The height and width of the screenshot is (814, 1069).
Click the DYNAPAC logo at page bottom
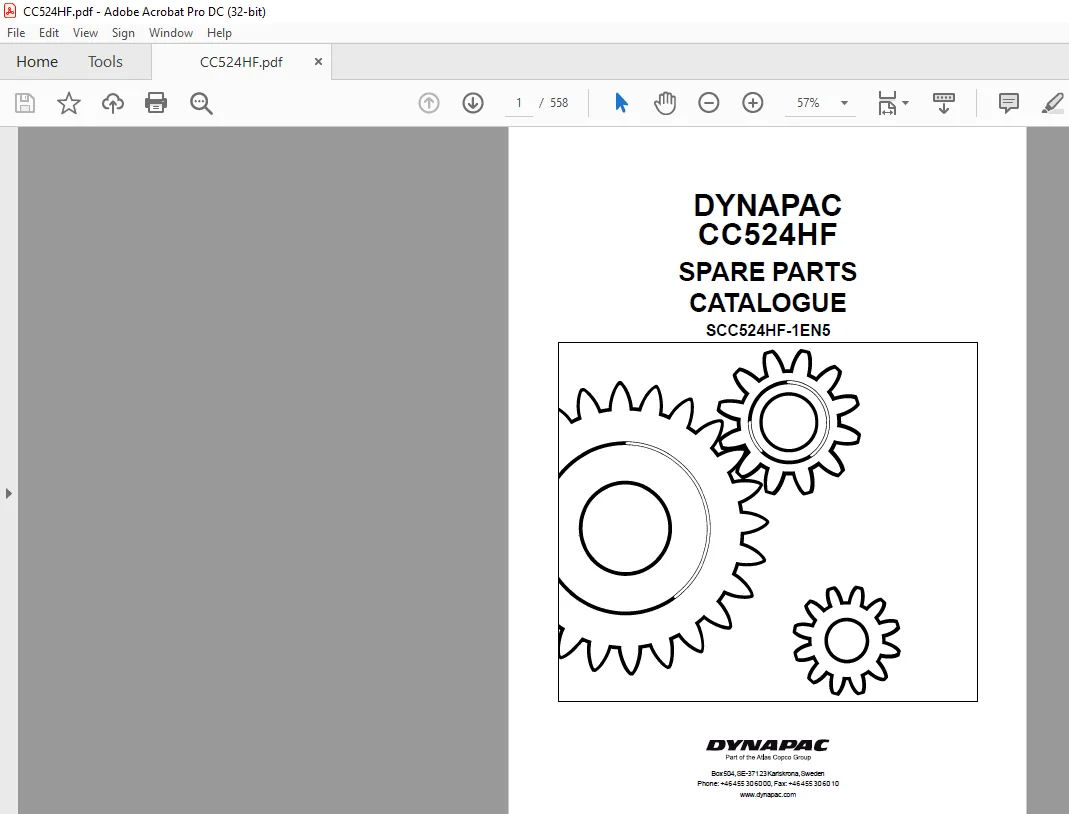tap(768, 745)
